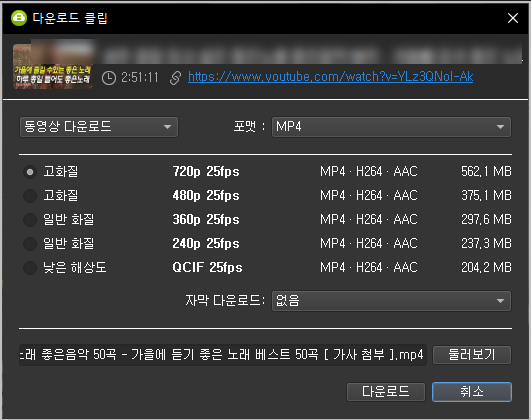
Task: Click the green app logo icon
Action: pos(19,18)
